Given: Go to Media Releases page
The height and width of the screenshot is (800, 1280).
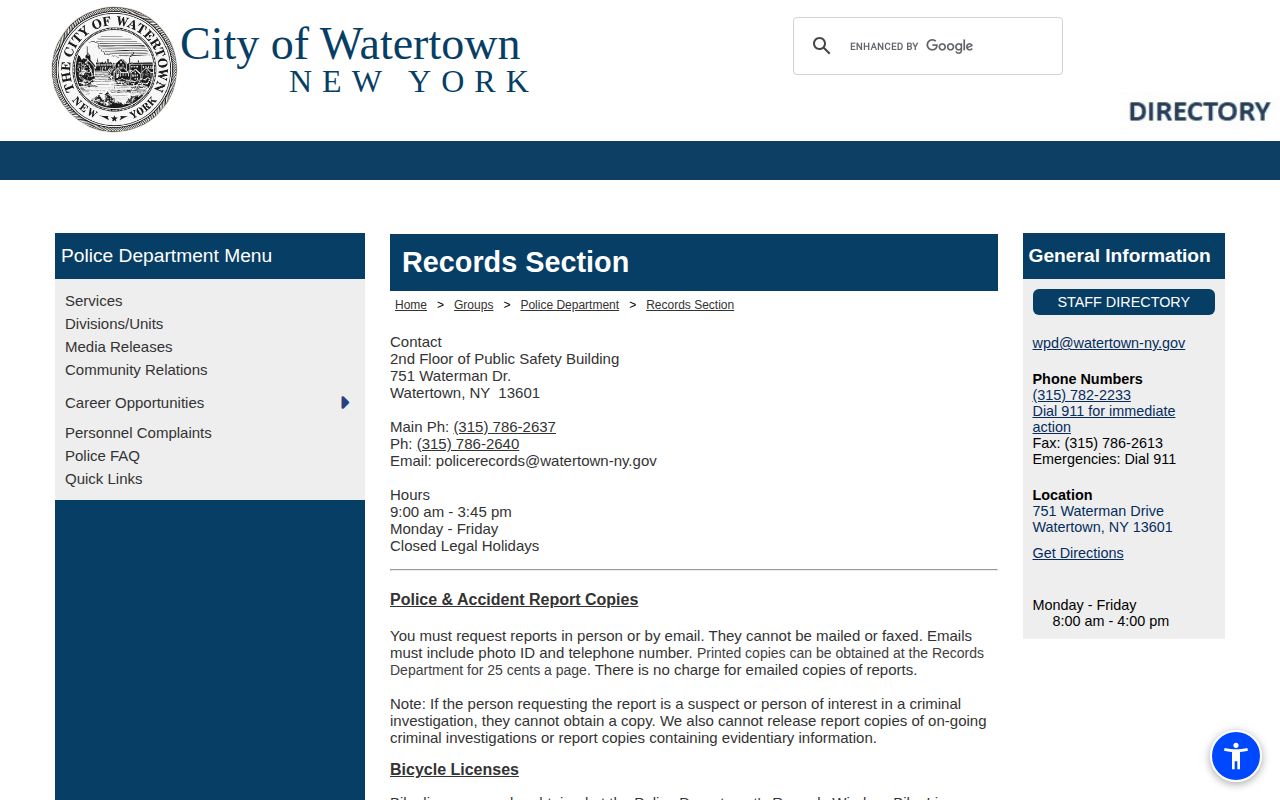Looking at the screenshot, I should coord(119,347).
